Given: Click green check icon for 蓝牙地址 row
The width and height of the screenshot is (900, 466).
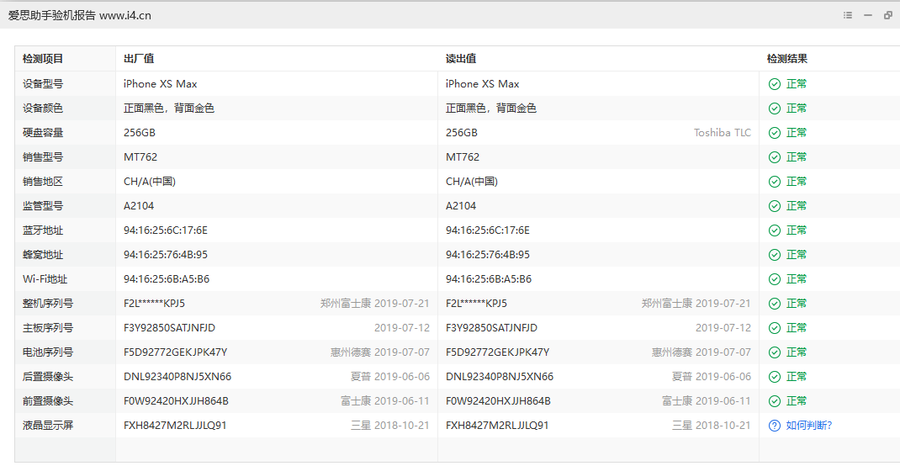Looking at the screenshot, I should (774, 230).
